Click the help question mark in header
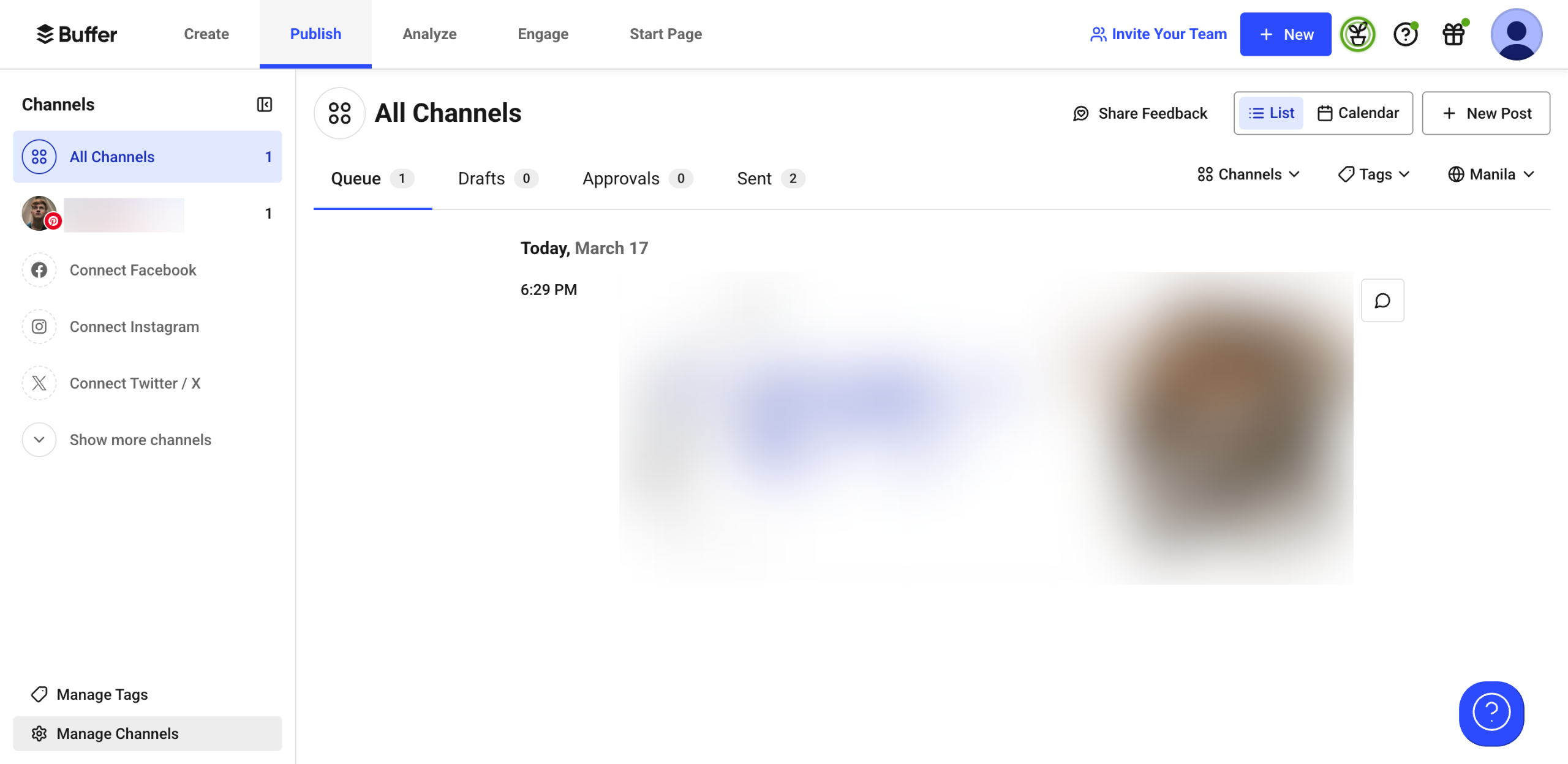 [x=1405, y=34]
